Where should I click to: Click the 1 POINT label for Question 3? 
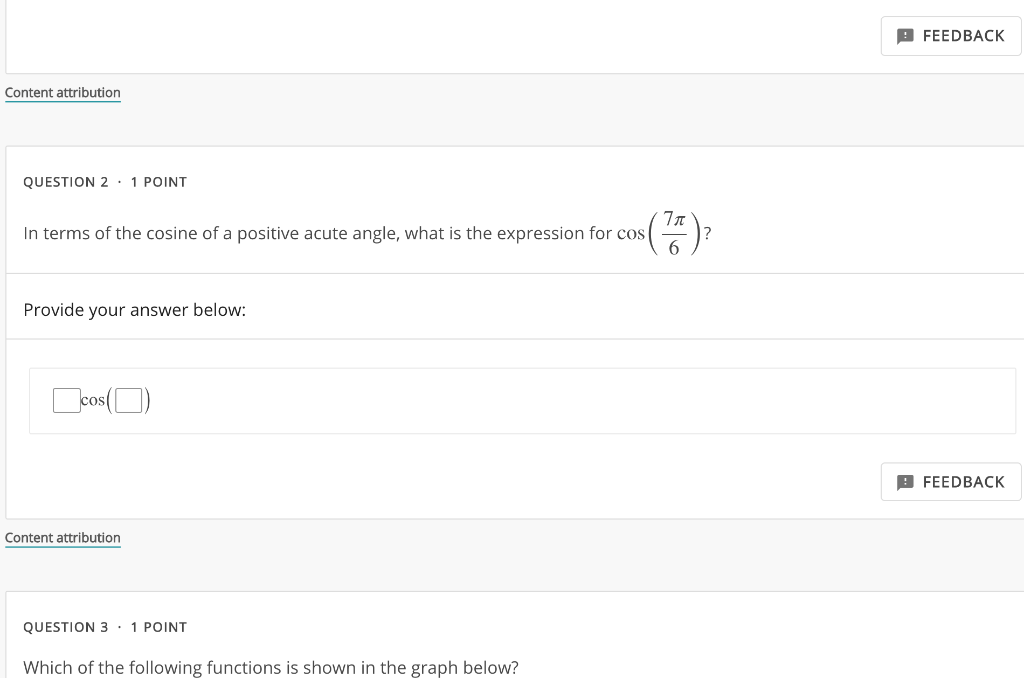pyautogui.click(x=158, y=627)
